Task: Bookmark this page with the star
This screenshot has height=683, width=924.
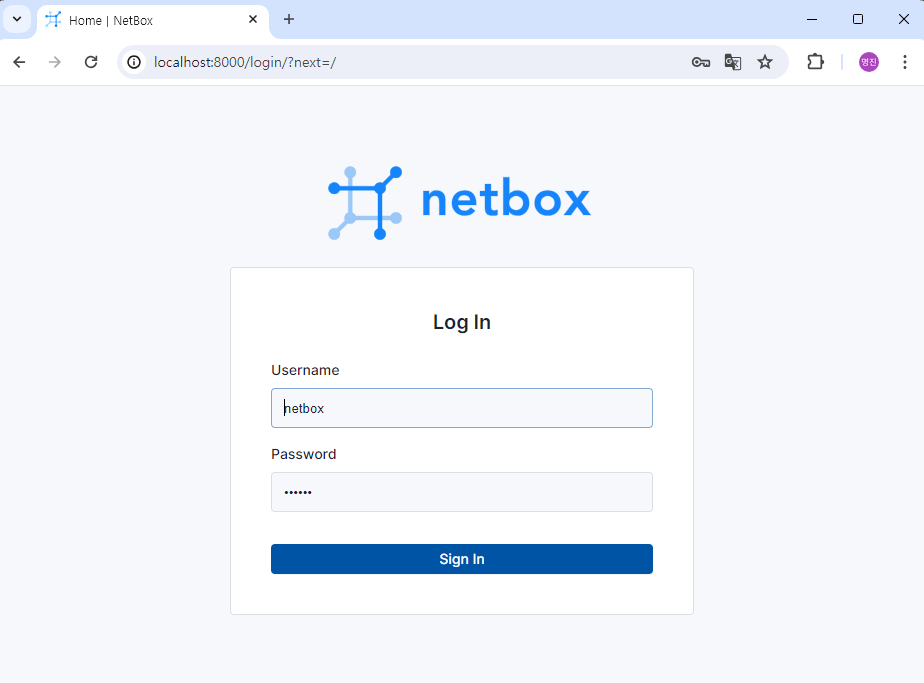Action: coord(765,62)
